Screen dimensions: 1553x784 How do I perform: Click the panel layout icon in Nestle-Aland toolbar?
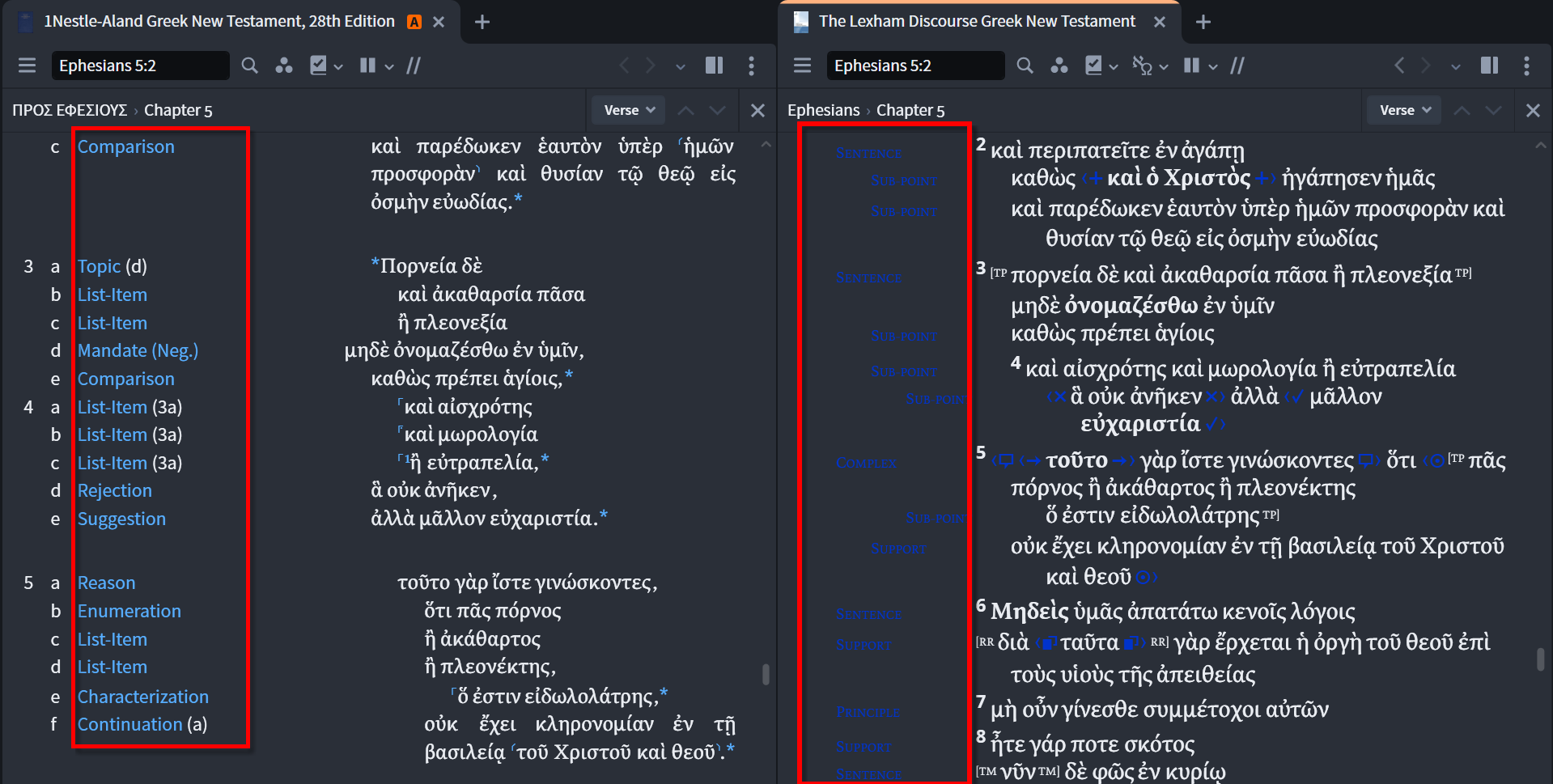pyautogui.click(x=714, y=66)
